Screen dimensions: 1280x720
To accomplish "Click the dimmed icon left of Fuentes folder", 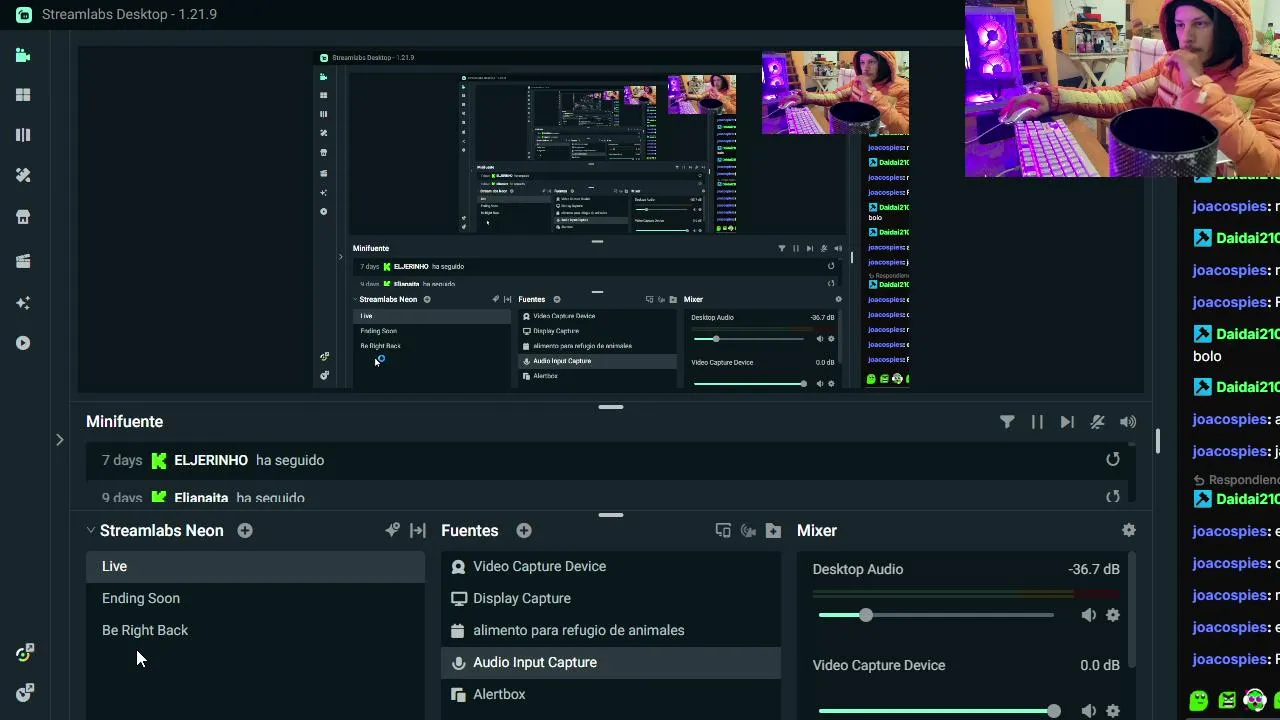I will (x=748, y=530).
